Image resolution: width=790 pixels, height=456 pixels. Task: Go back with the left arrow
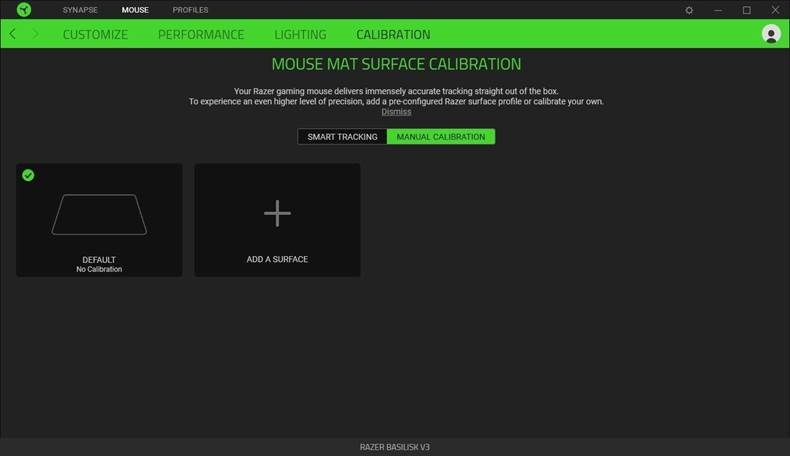point(13,34)
